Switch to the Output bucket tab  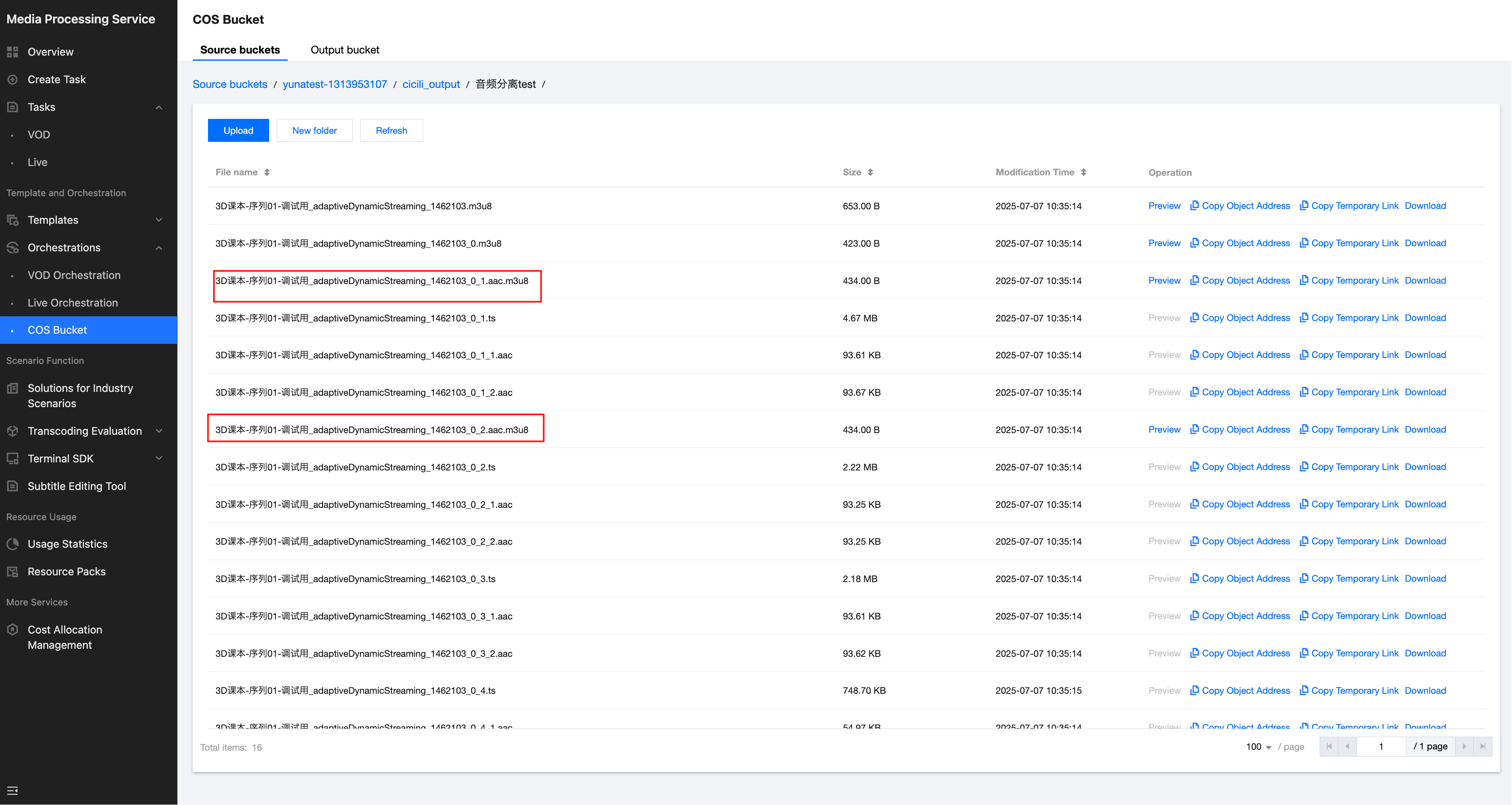tap(345, 50)
